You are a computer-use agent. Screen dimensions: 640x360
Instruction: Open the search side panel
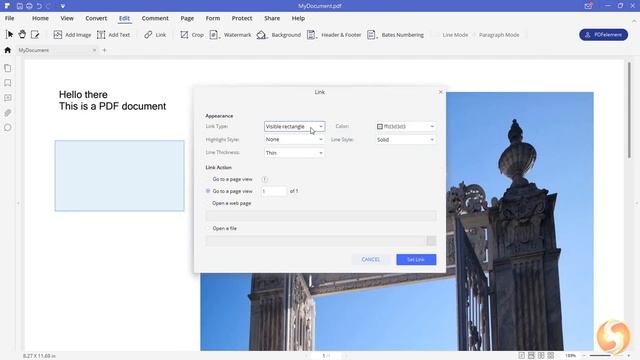click(8, 128)
